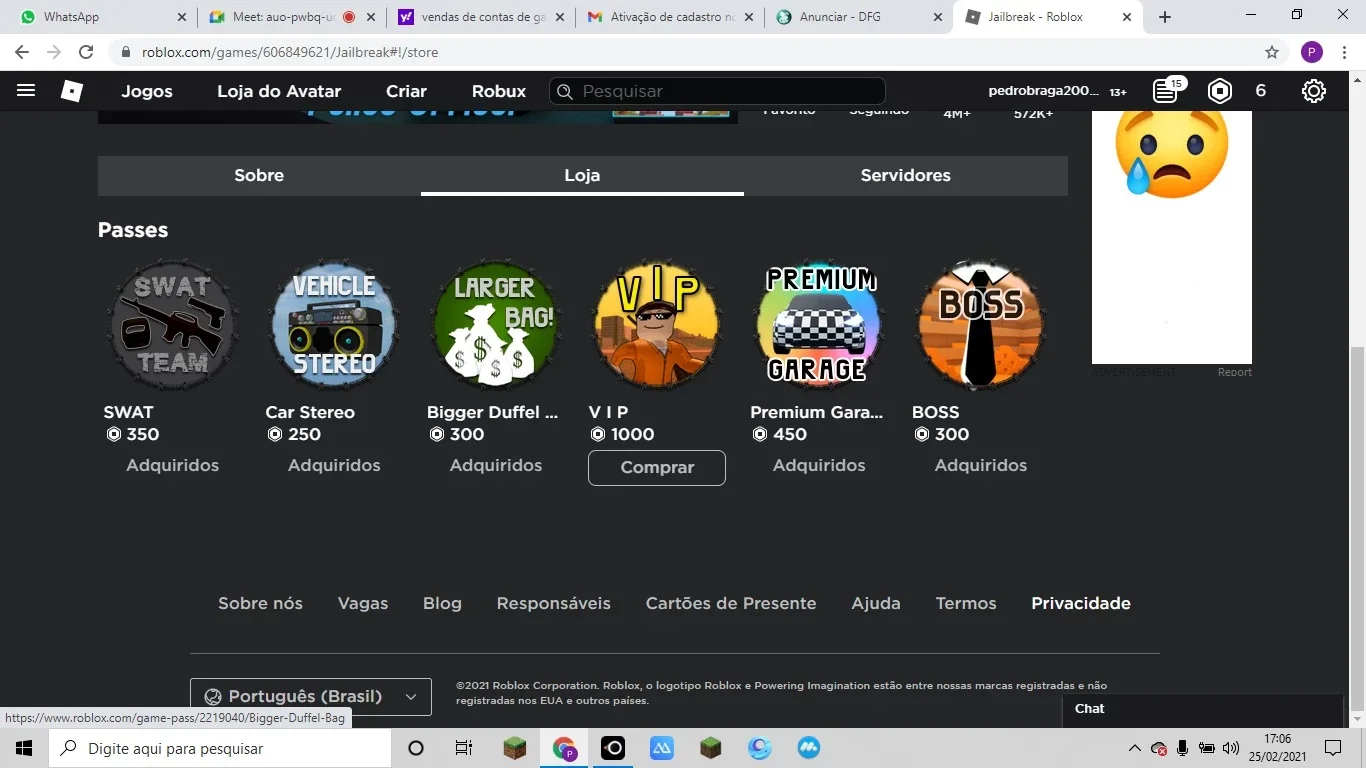Open the Vagas footer link
This screenshot has height=768, width=1366.
pos(363,603)
